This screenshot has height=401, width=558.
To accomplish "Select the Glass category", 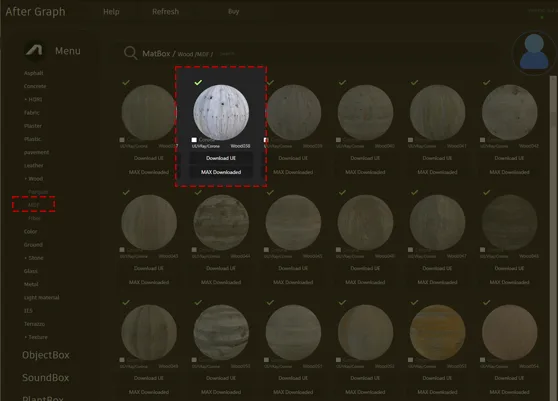I will (x=31, y=271).
